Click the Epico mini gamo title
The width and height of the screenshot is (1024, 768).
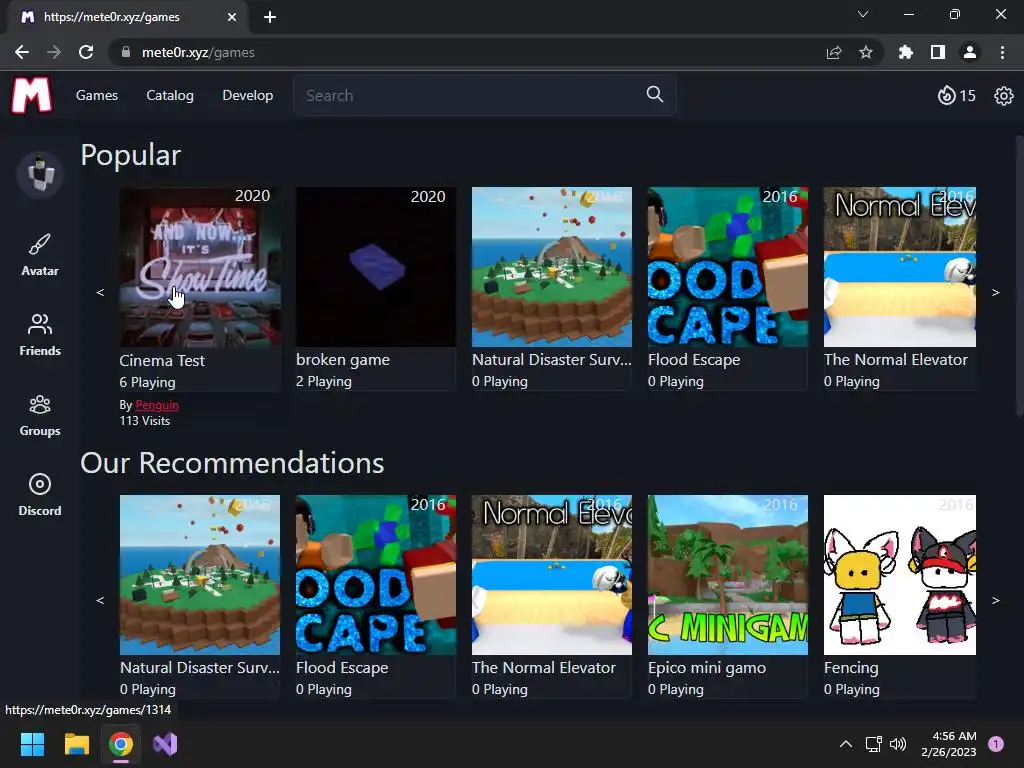click(707, 667)
